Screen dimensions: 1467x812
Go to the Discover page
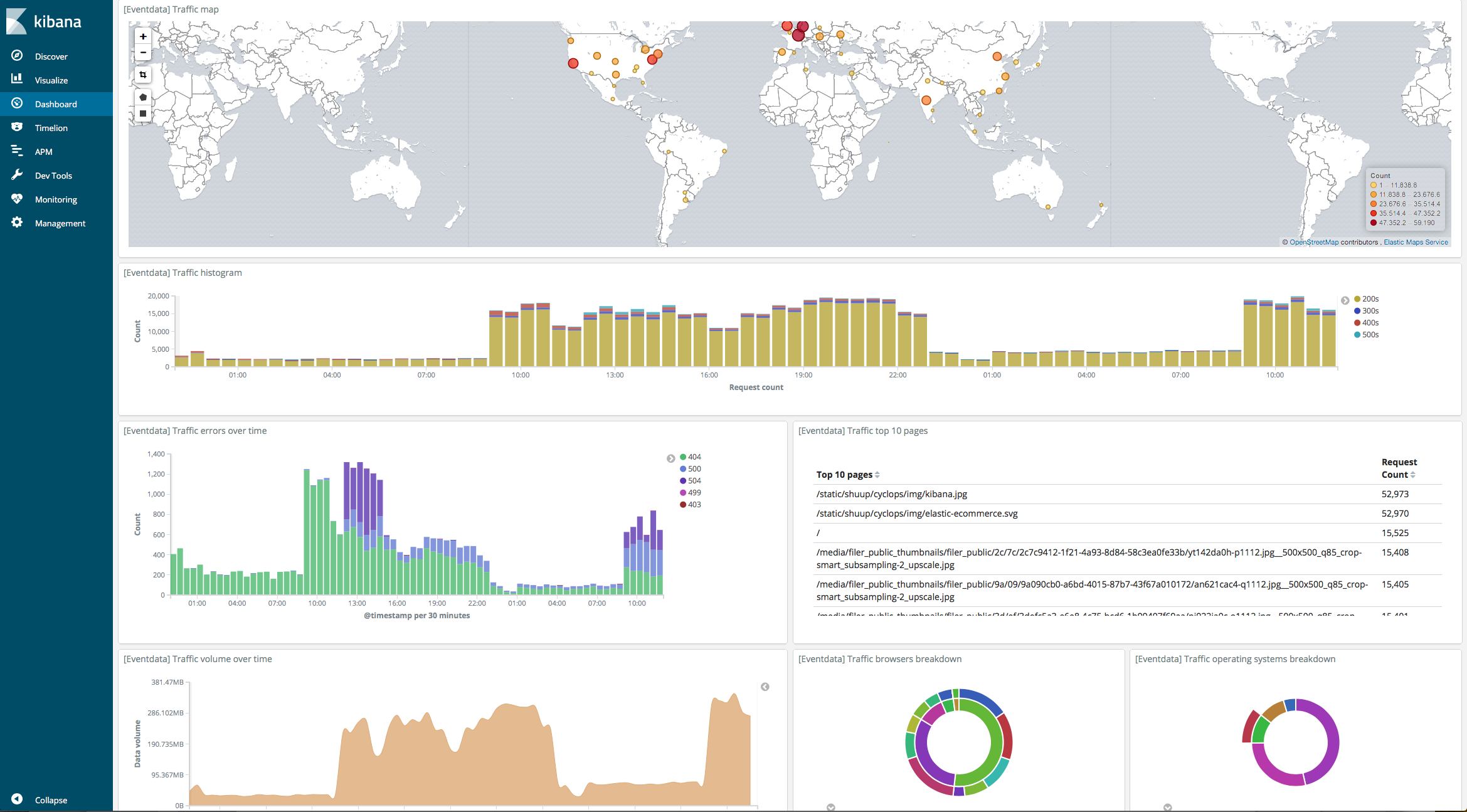pos(51,56)
